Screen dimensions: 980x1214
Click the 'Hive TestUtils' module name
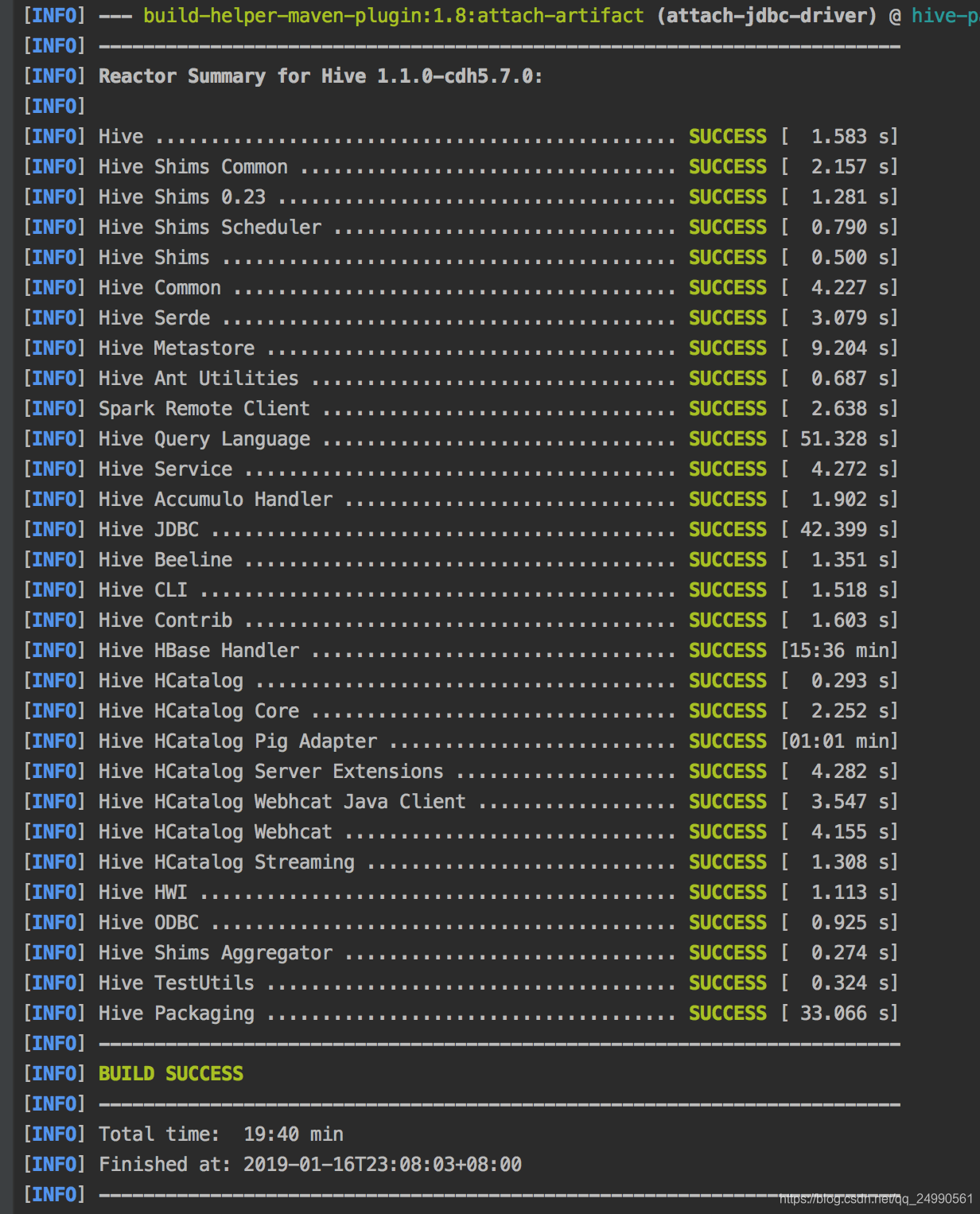click(x=177, y=983)
